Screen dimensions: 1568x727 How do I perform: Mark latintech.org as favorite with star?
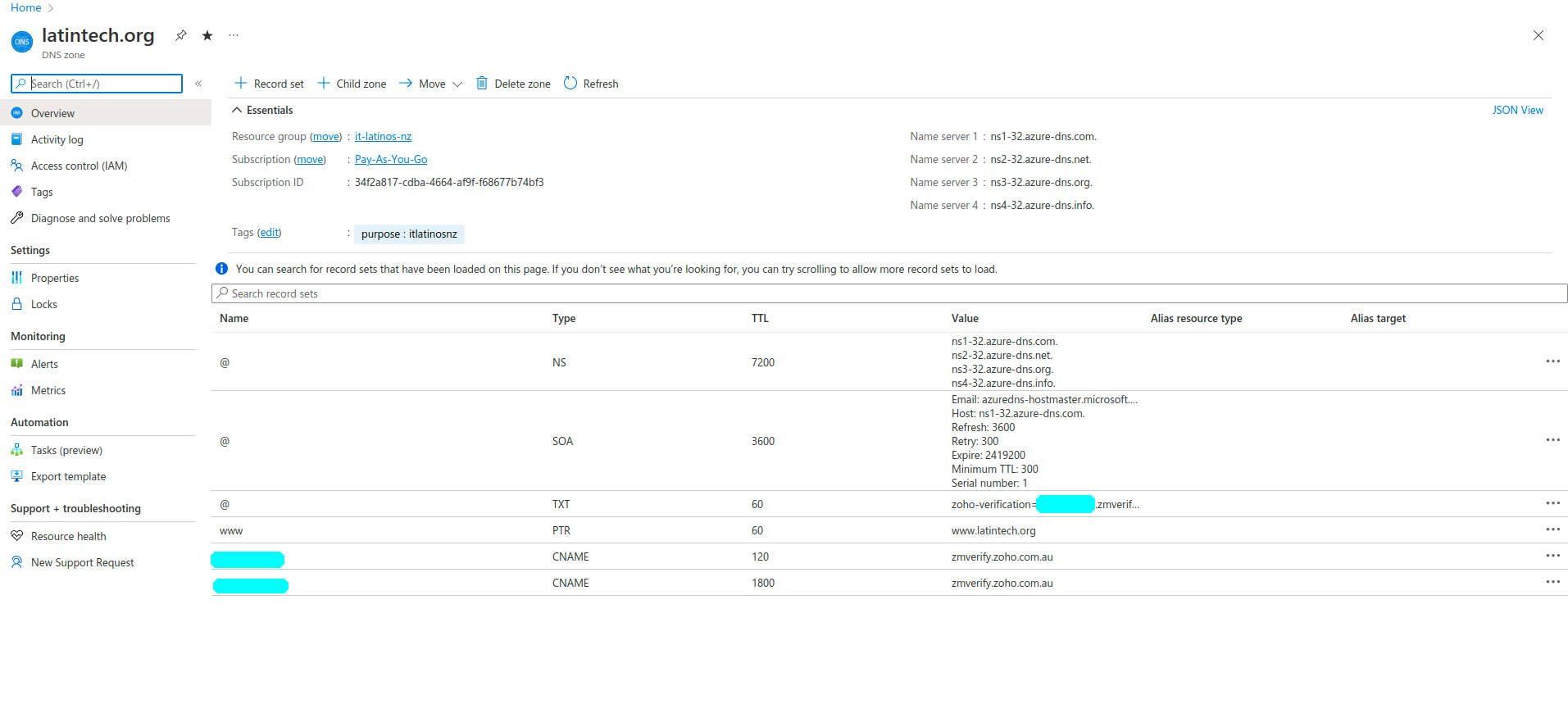point(207,35)
